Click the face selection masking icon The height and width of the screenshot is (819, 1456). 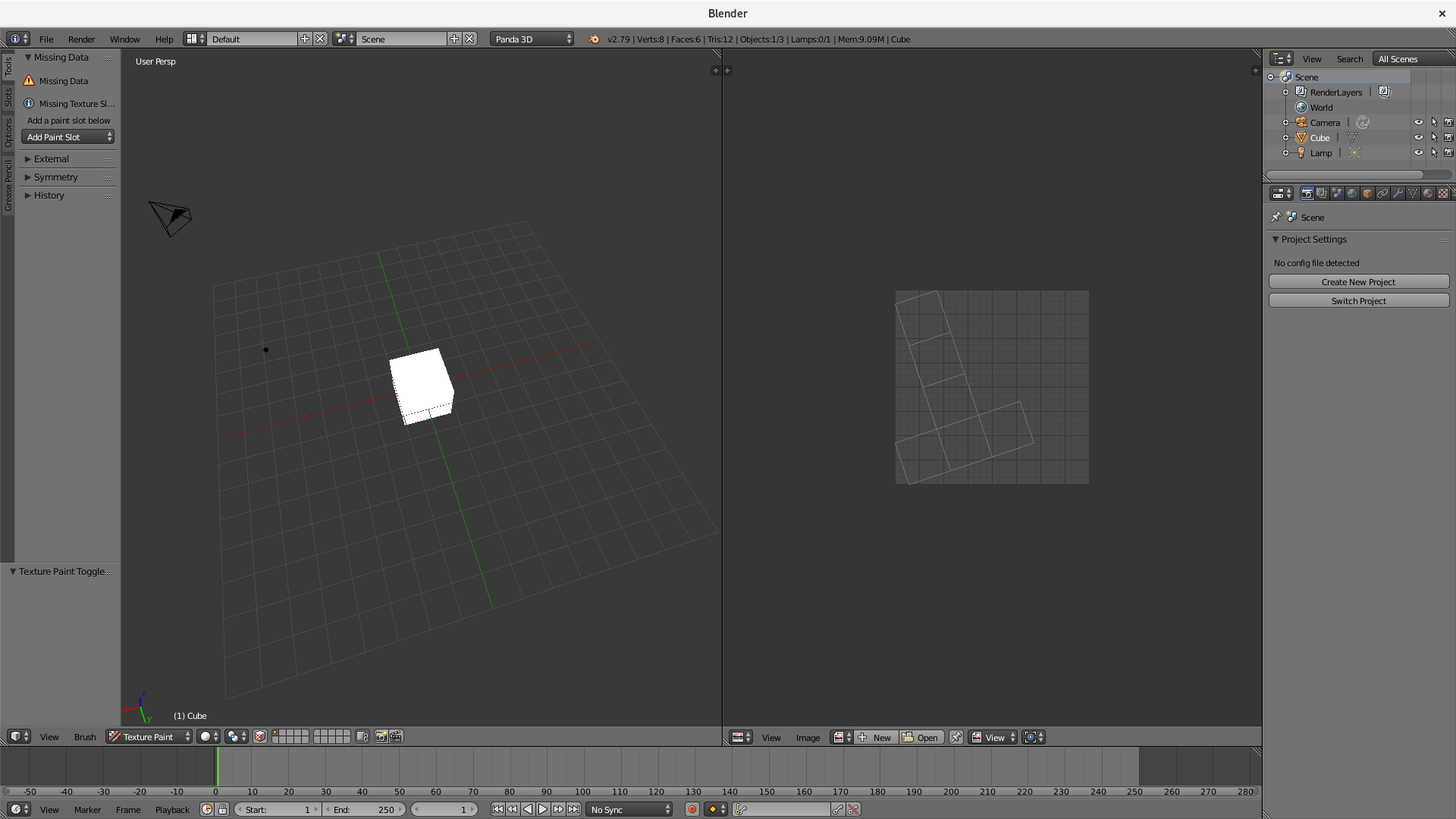(x=260, y=737)
